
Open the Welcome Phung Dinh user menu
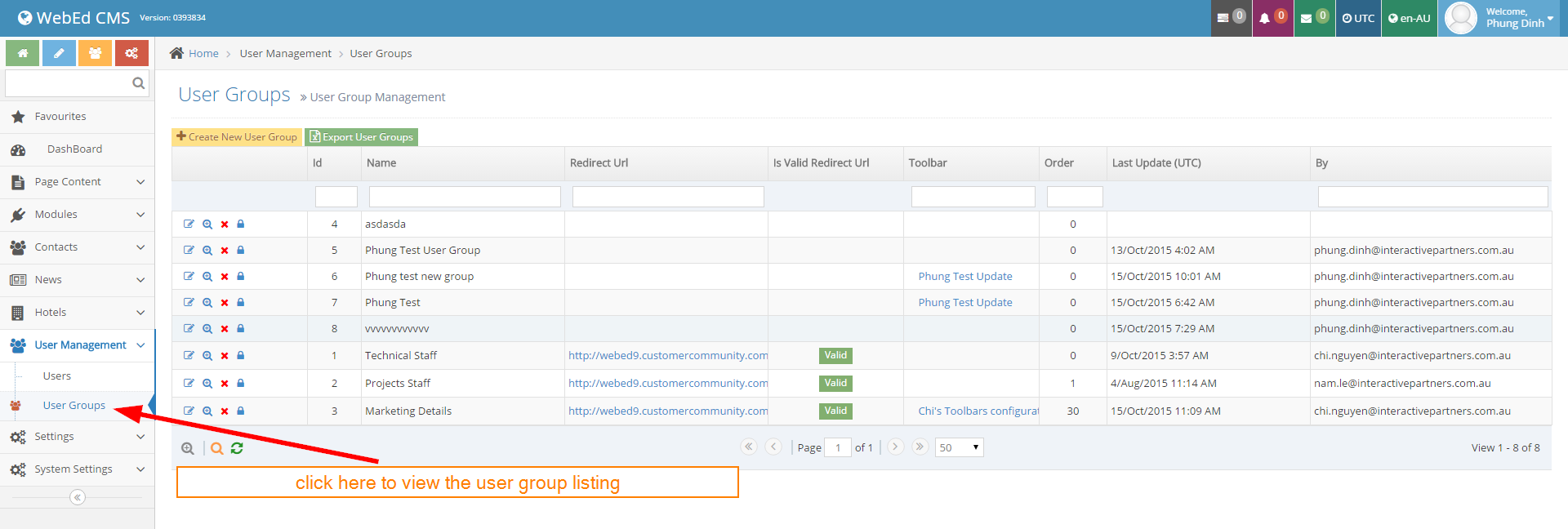click(1502, 18)
